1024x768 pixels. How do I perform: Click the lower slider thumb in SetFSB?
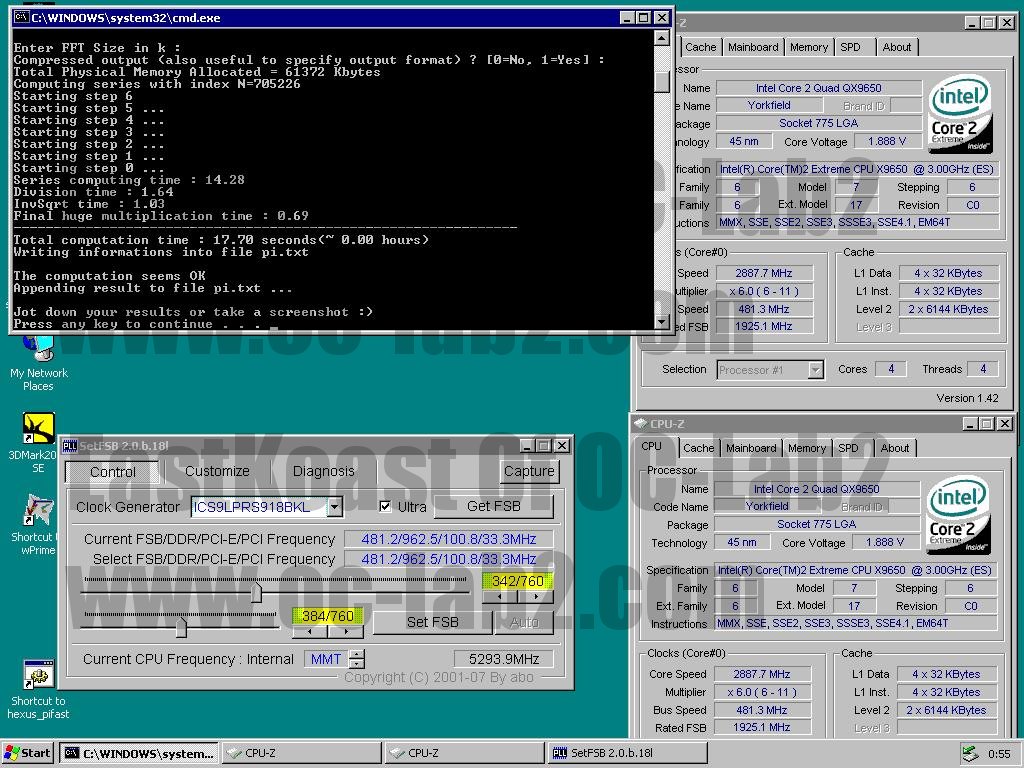tap(181, 628)
